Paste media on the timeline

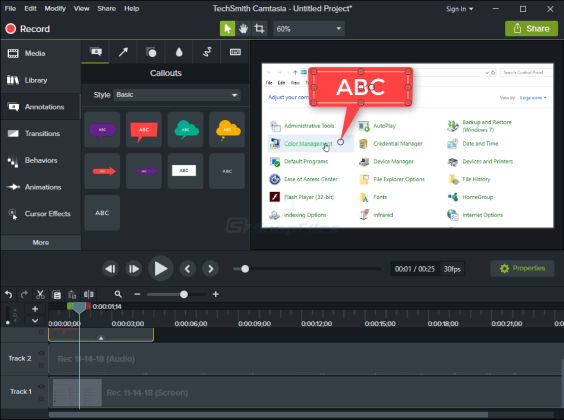click(x=72, y=295)
